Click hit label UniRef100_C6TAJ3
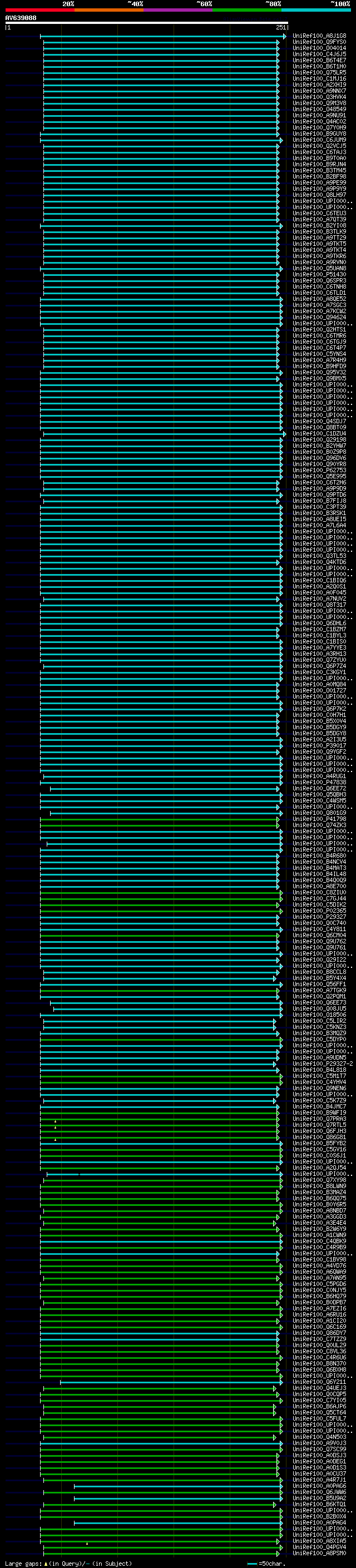Viewport: 356px width, 1568px height. tap(319, 152)
